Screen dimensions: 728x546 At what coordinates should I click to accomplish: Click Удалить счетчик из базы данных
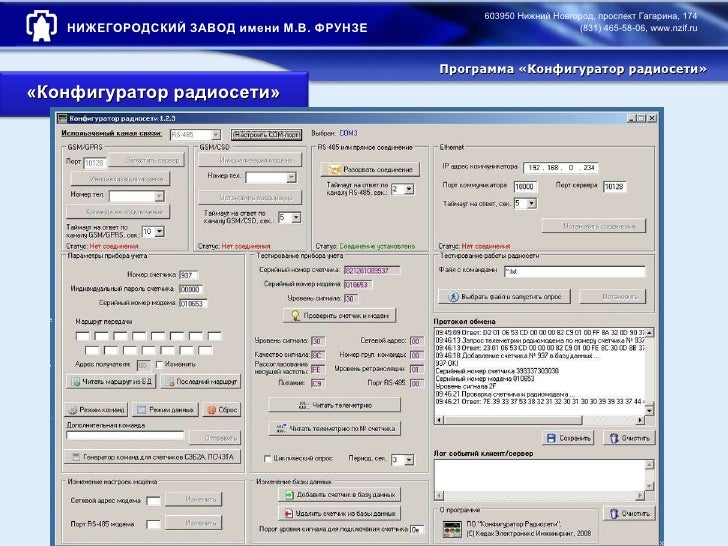[x=339, y=513]
